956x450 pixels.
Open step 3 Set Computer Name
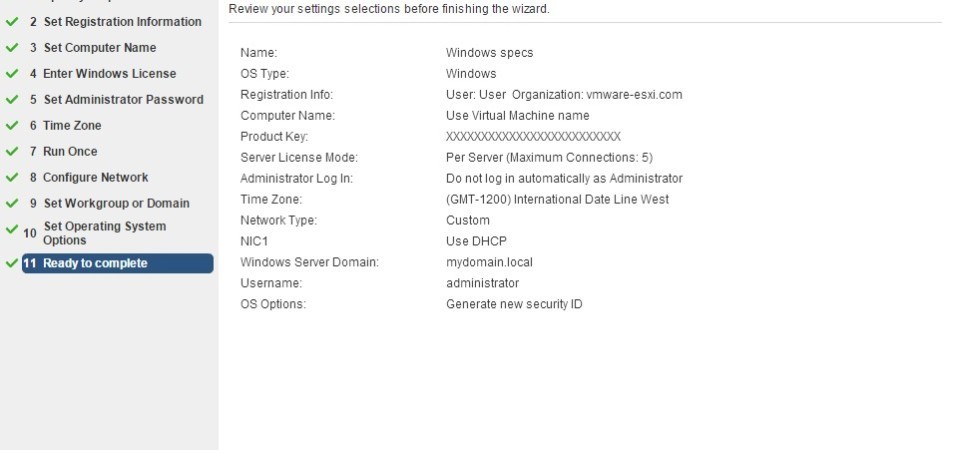tap(93, 48)
